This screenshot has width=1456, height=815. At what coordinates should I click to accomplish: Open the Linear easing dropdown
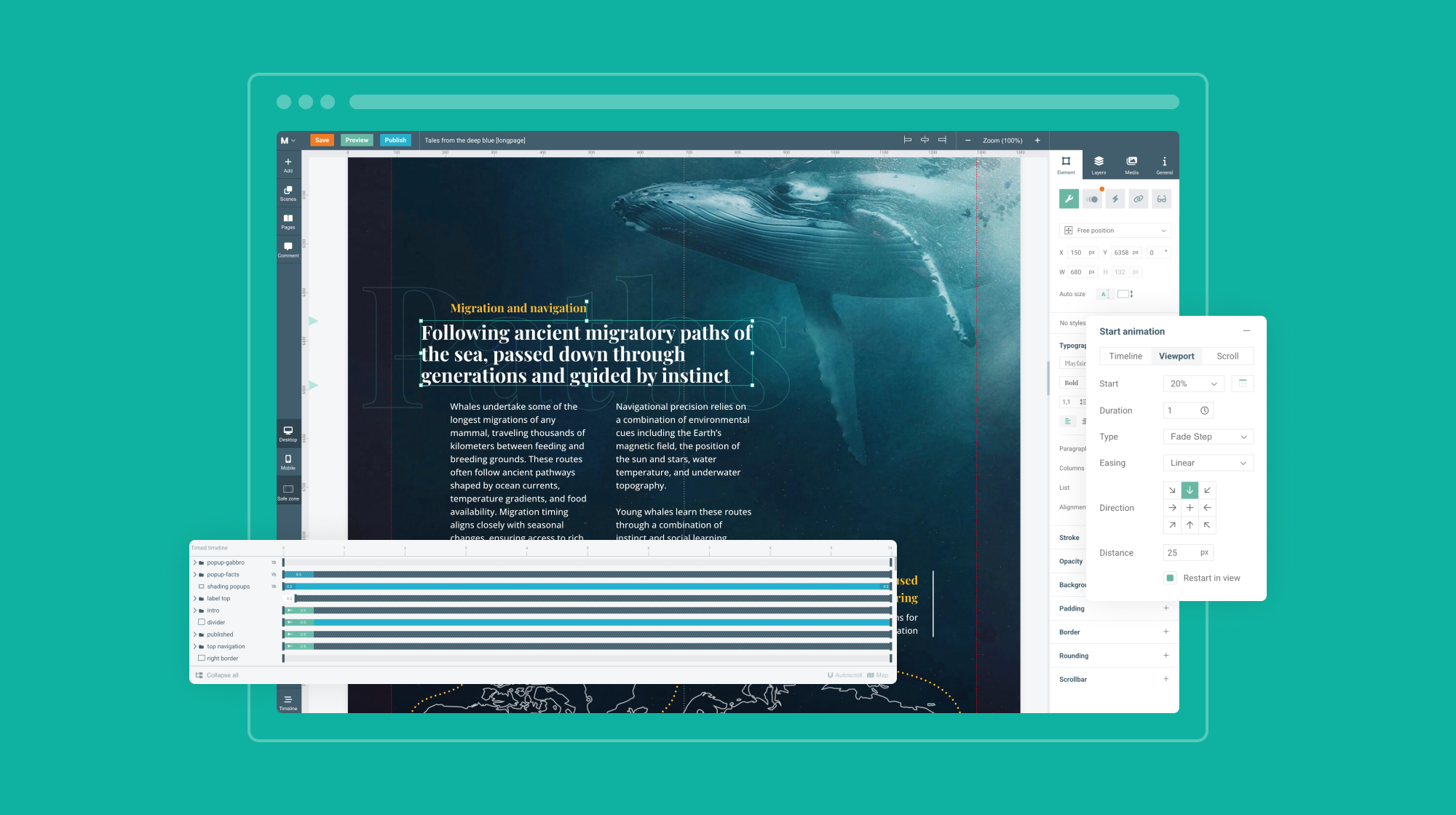point(1208,463)
